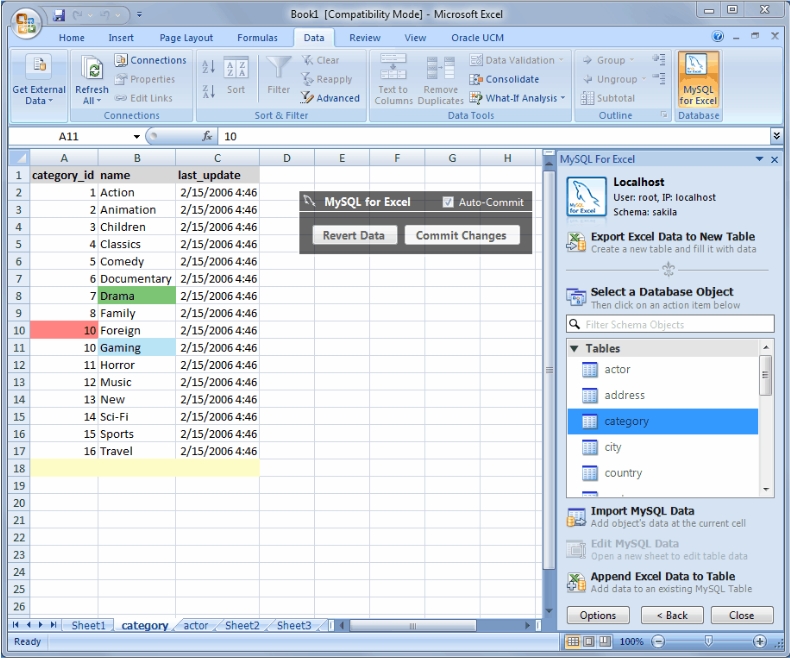Switch to the actor sheet tab
This screenshot has width=790, height=659.
[195, 625]
